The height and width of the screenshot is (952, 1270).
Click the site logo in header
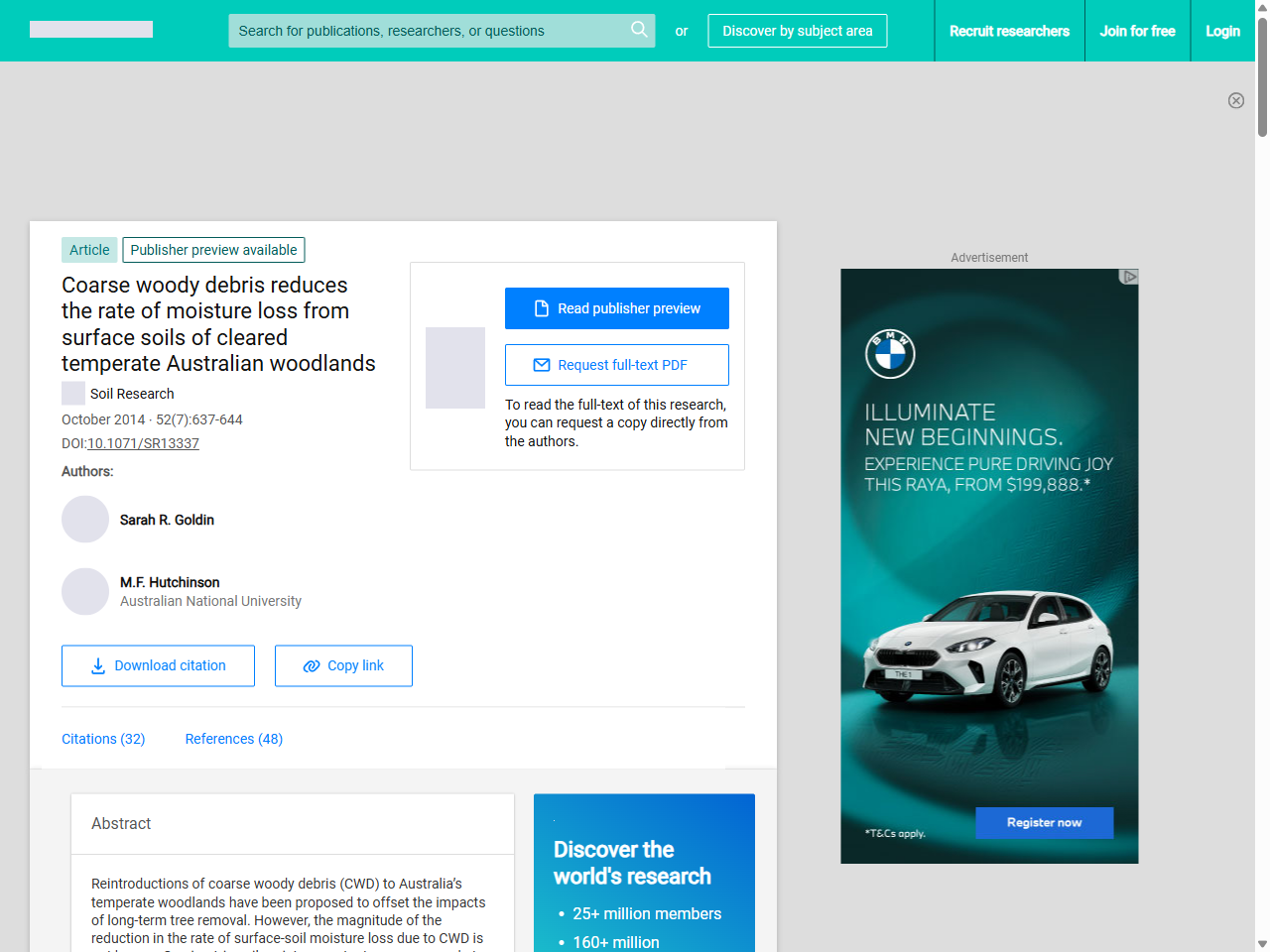click(91, 30)
